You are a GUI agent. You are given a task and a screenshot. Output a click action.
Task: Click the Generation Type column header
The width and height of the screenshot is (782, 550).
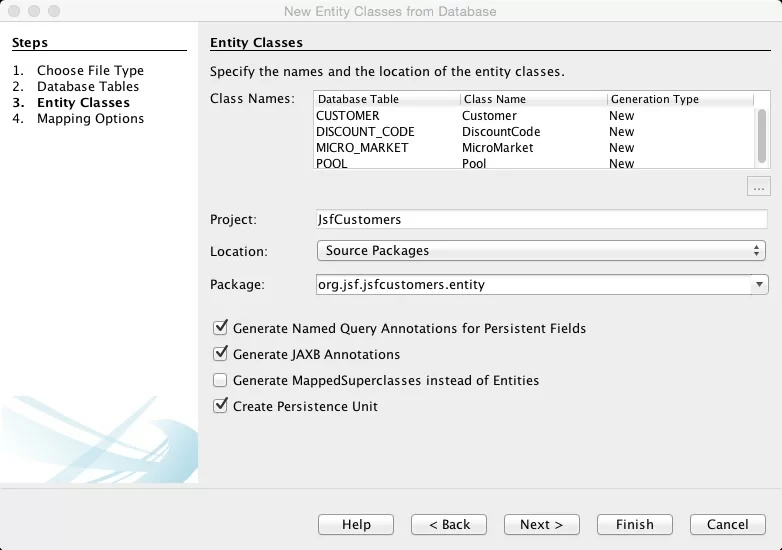click(680, 99)
